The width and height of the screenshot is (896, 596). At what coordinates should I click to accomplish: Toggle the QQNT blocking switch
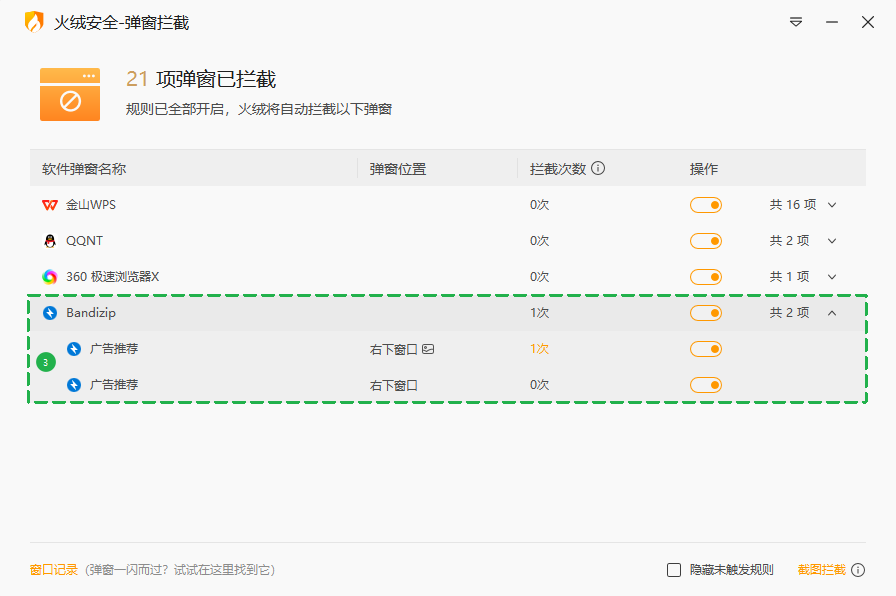tap(705, 241)
